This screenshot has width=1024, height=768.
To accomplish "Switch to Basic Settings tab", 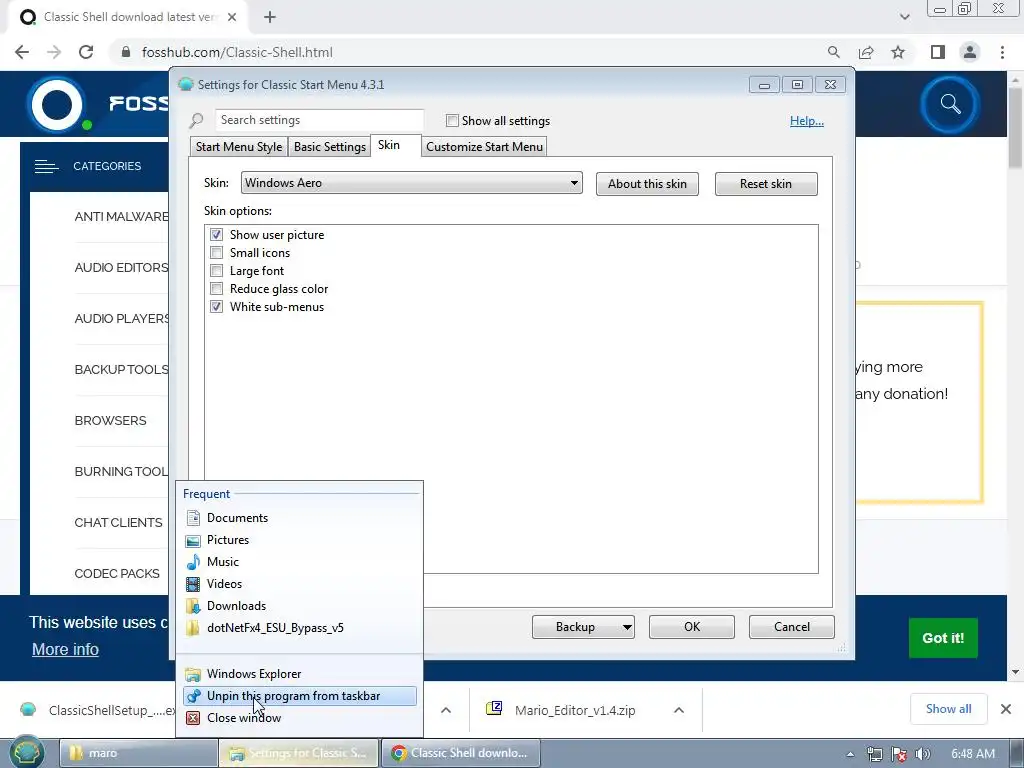I will click(x=330, y=147).
